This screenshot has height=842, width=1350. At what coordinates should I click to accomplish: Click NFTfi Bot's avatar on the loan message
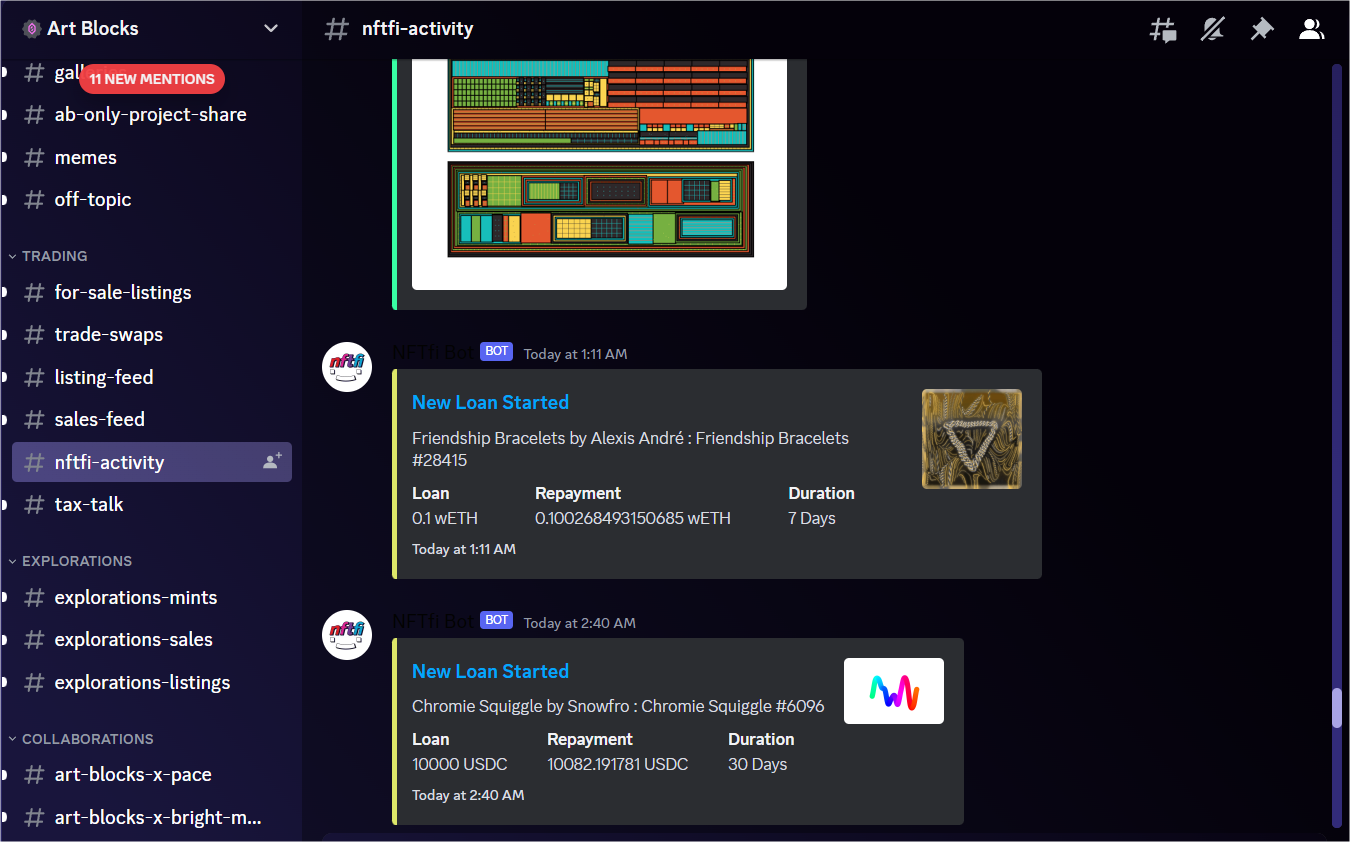click(x=346, y=367)
